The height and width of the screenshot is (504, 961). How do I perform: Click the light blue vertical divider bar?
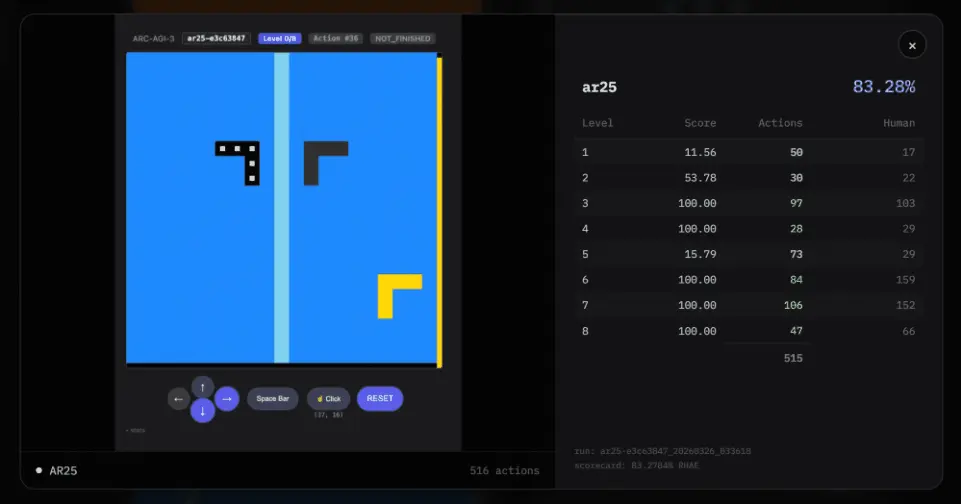coord(281,207)
